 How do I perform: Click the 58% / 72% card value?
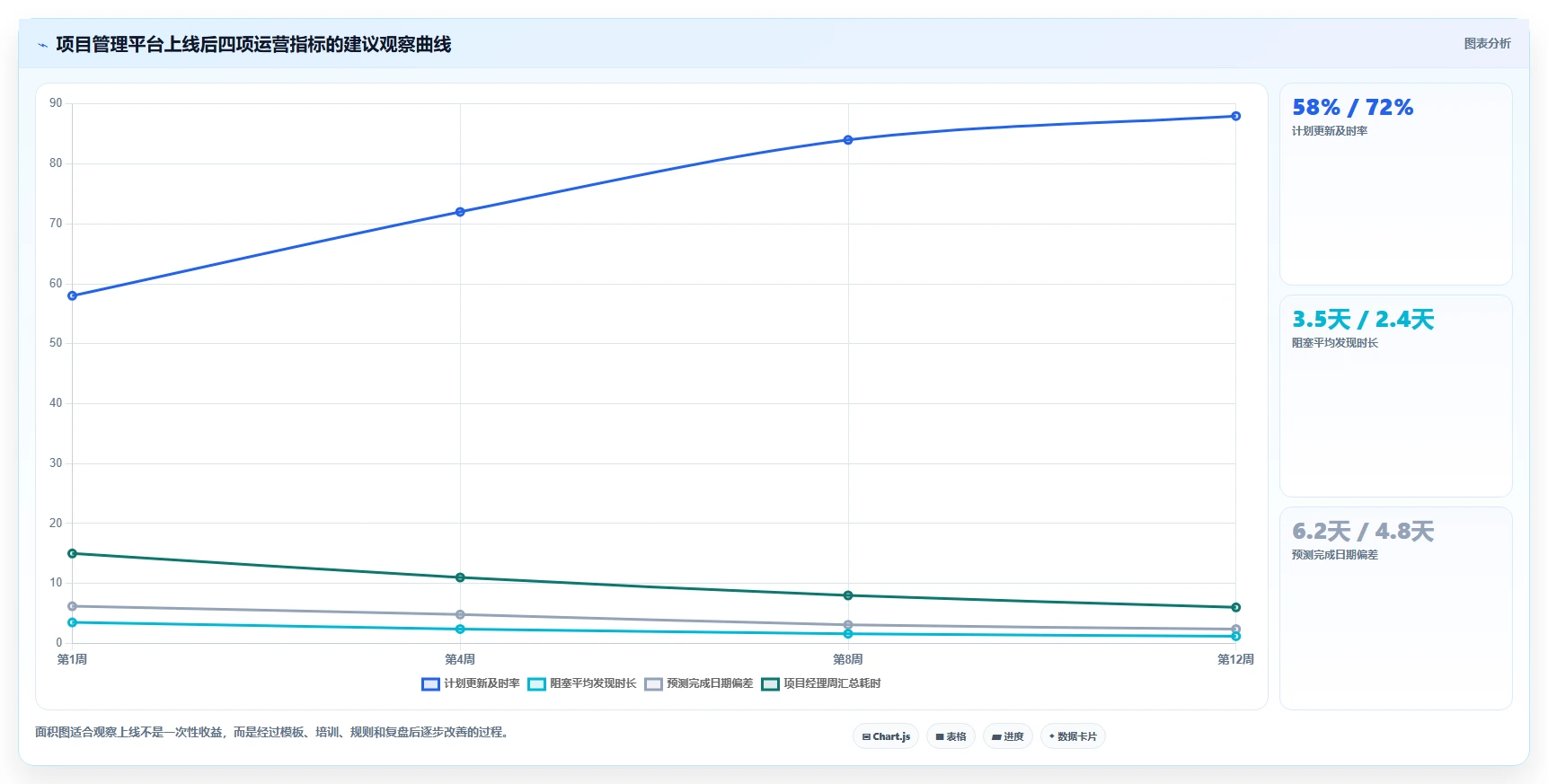1352,108
